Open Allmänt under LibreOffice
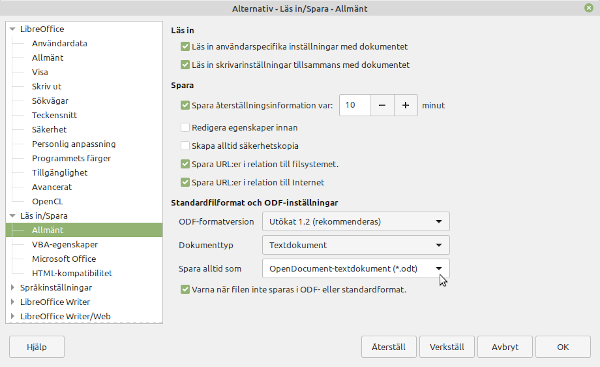Image resolution: width=600 pixels, height=367 pixels. coord(47,58)
